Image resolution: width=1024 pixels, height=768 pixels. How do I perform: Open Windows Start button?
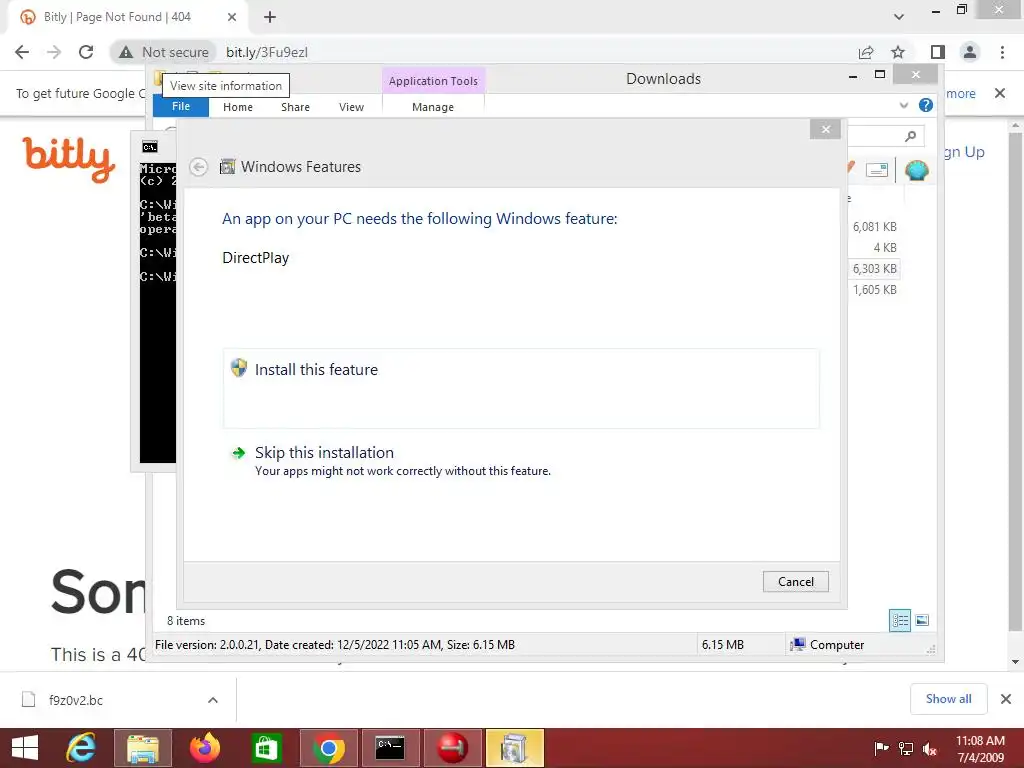pos(25,748)
